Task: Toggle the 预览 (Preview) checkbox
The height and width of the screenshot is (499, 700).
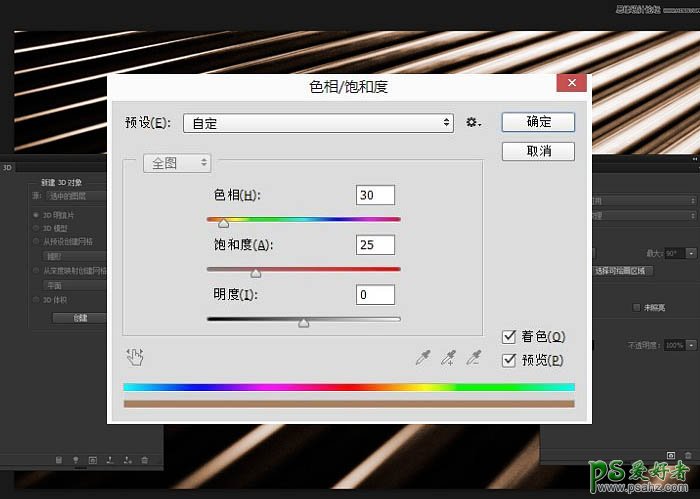Action: click(x=510, y=360)
